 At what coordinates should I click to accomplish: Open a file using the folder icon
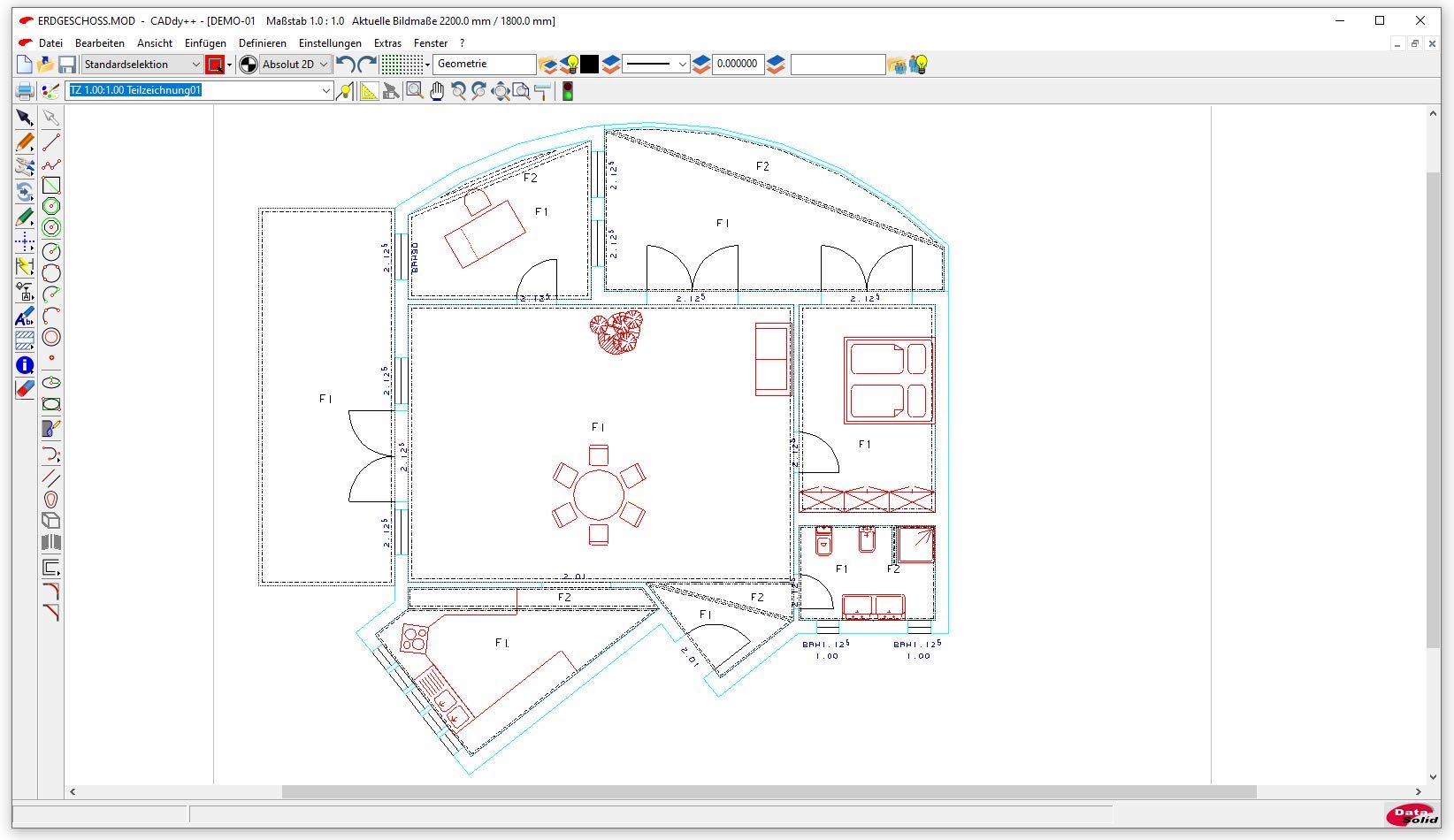(x=45, y=65)
